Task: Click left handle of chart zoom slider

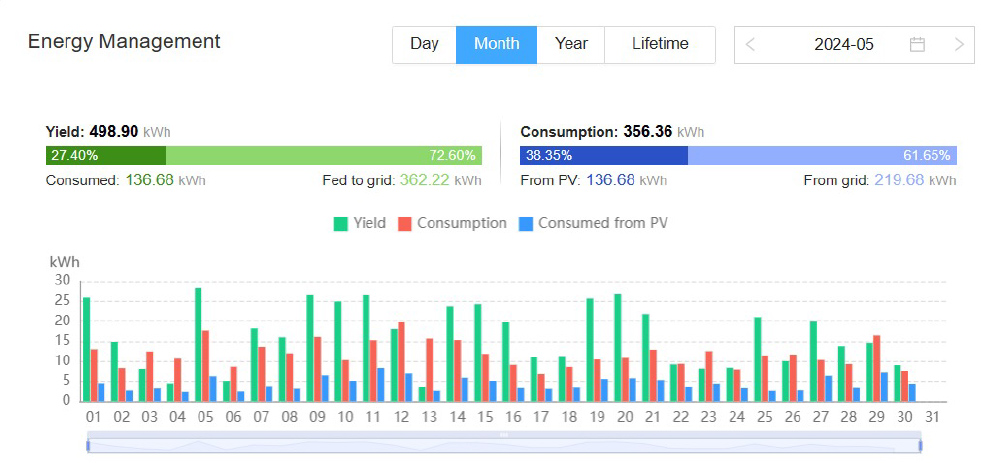Action: coord(88,445)
